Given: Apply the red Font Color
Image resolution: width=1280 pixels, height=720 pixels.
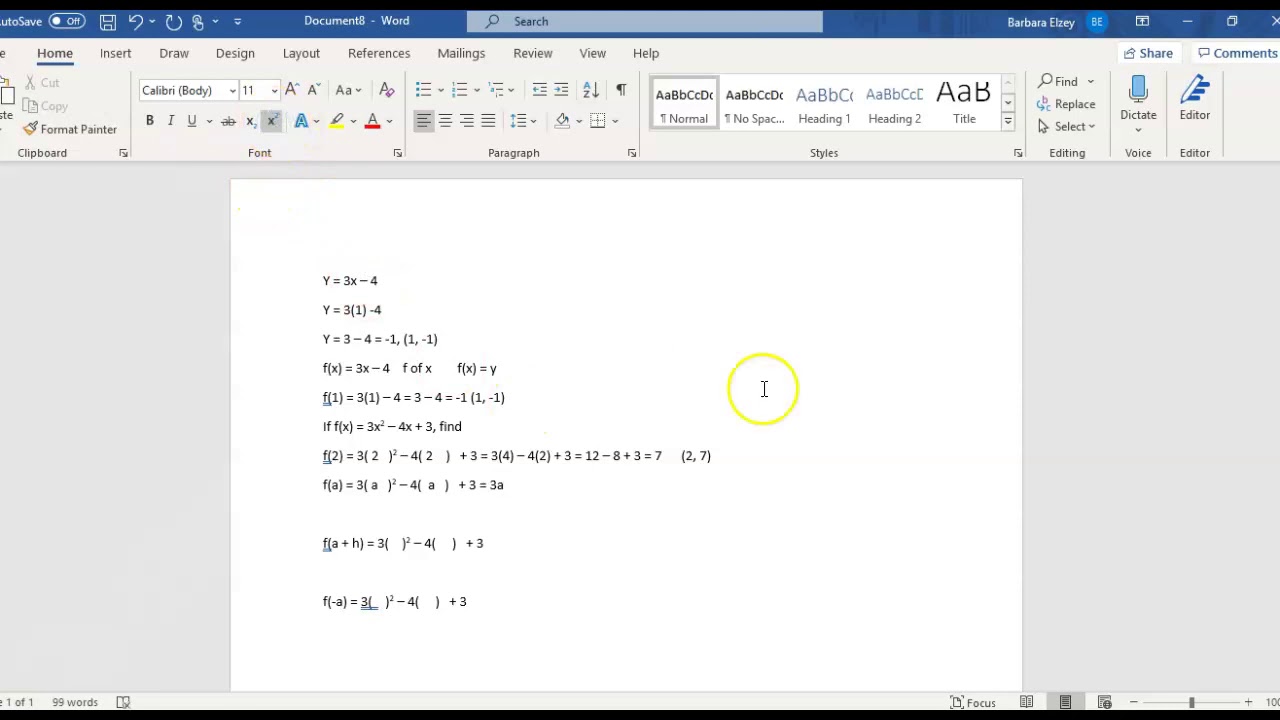Looking at the screenshot, I should (x=373, y=121).
